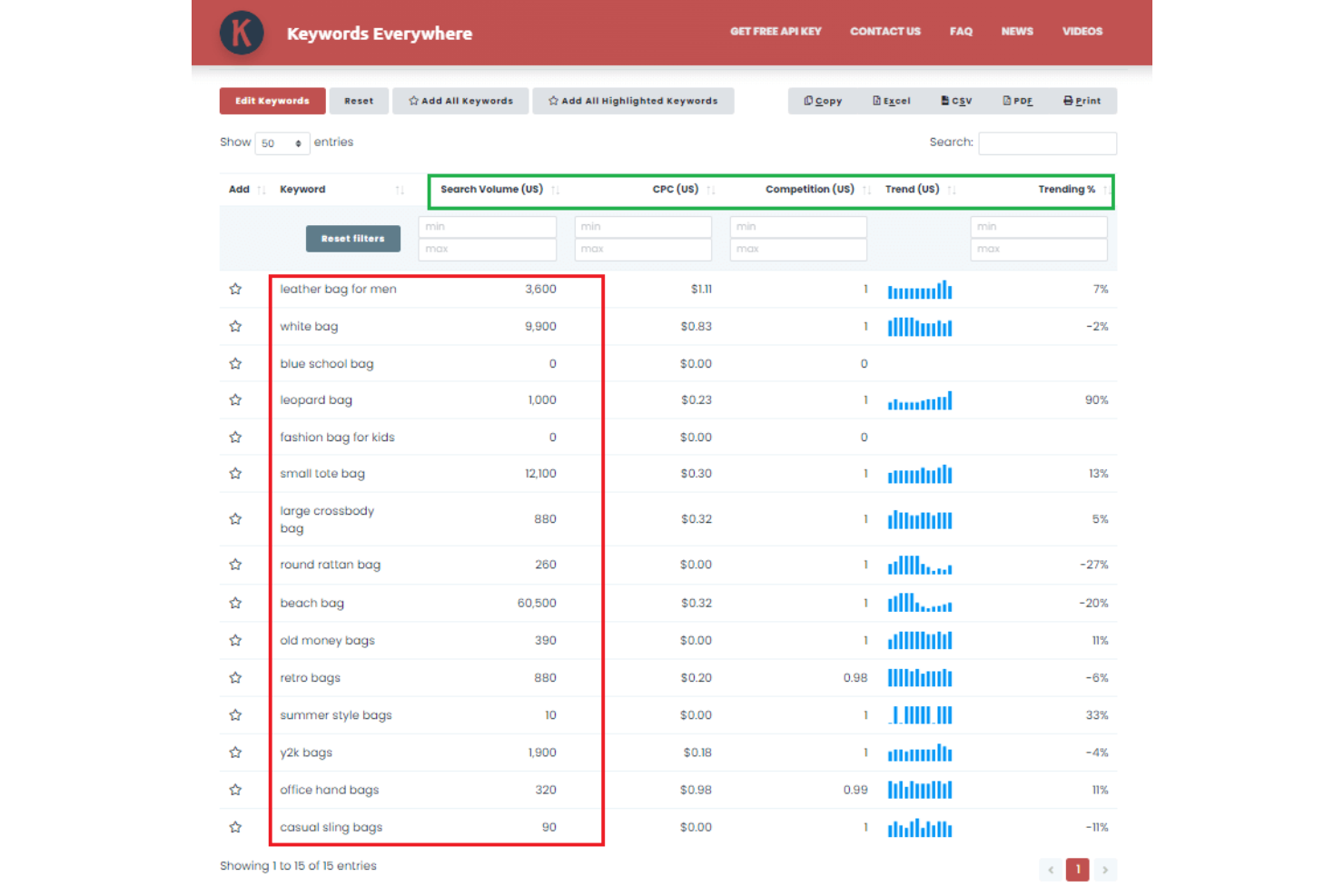Click the Keywords Everywhere logo
This screenshot has width=1344, height=896.
pos(242,32)
